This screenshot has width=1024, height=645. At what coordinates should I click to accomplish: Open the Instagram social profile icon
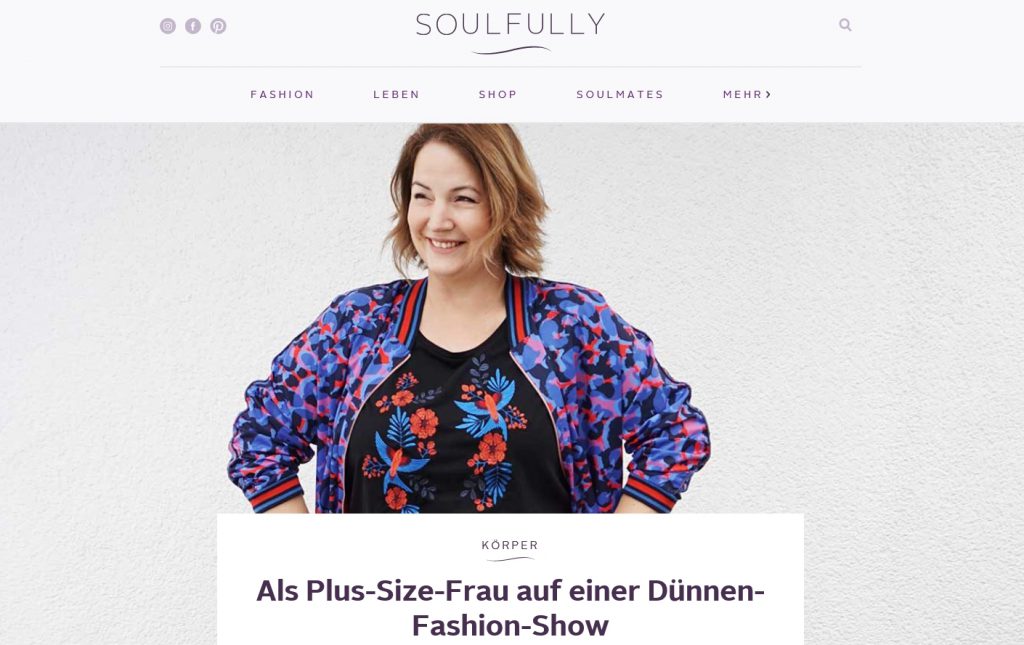[x=168, y=26]
